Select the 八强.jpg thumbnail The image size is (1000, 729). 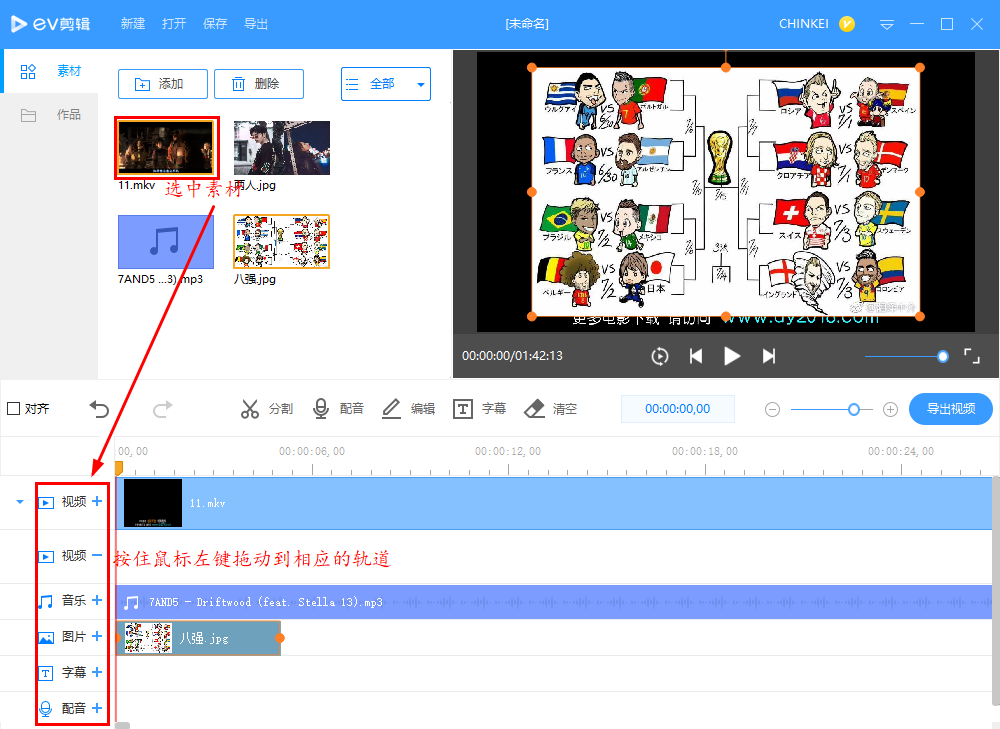pyautogui.click(x=282, y=242)
